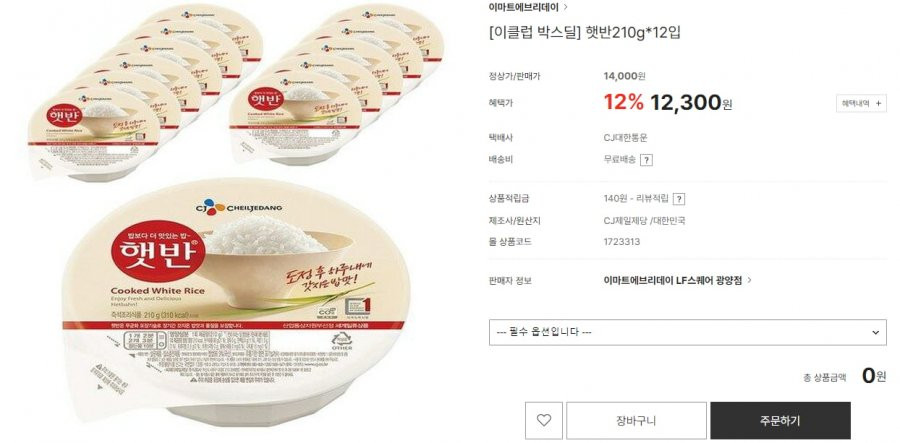Click the right stack of rice bowls image
Image resolution: width=900 pixels, height=443 pixels.
336,85
